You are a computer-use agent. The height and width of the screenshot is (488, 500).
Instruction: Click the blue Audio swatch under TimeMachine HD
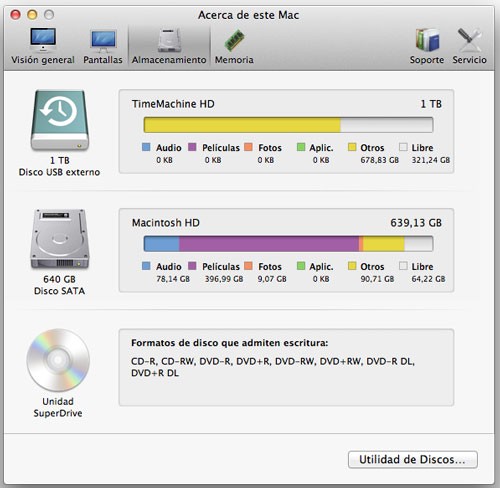146,147
